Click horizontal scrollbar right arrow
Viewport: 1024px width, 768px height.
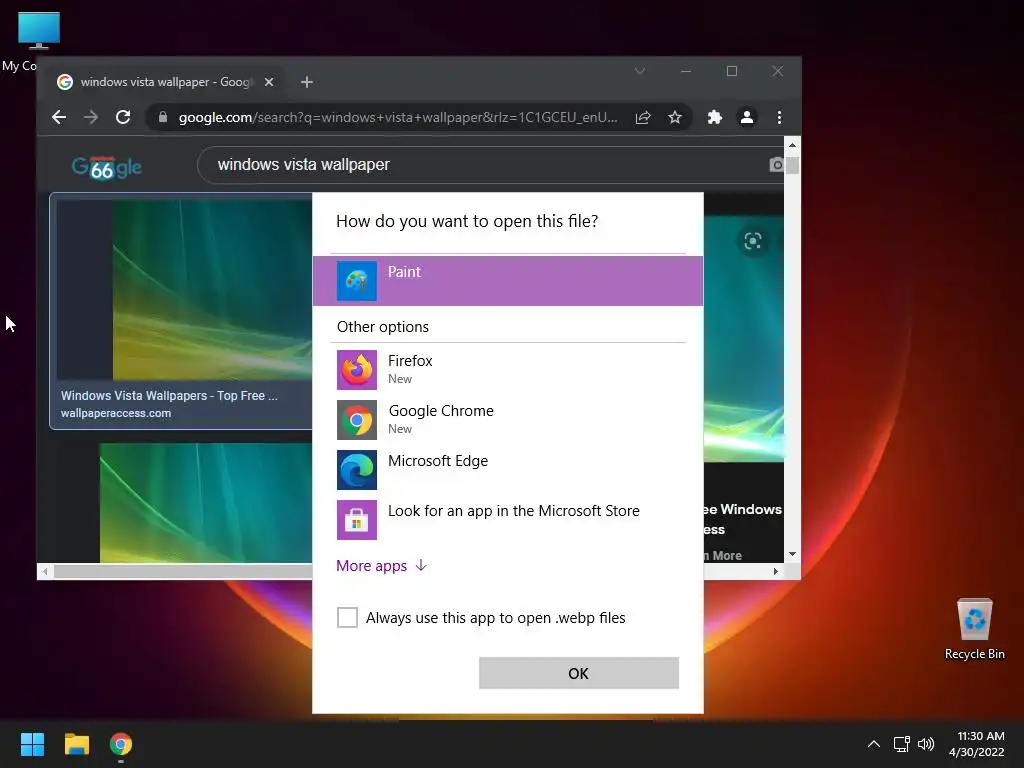[x=776, y=571]
